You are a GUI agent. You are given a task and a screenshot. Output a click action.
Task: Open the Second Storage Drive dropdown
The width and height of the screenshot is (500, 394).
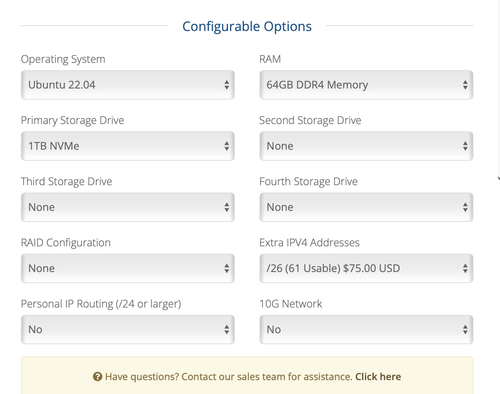[x=366, y=146]
